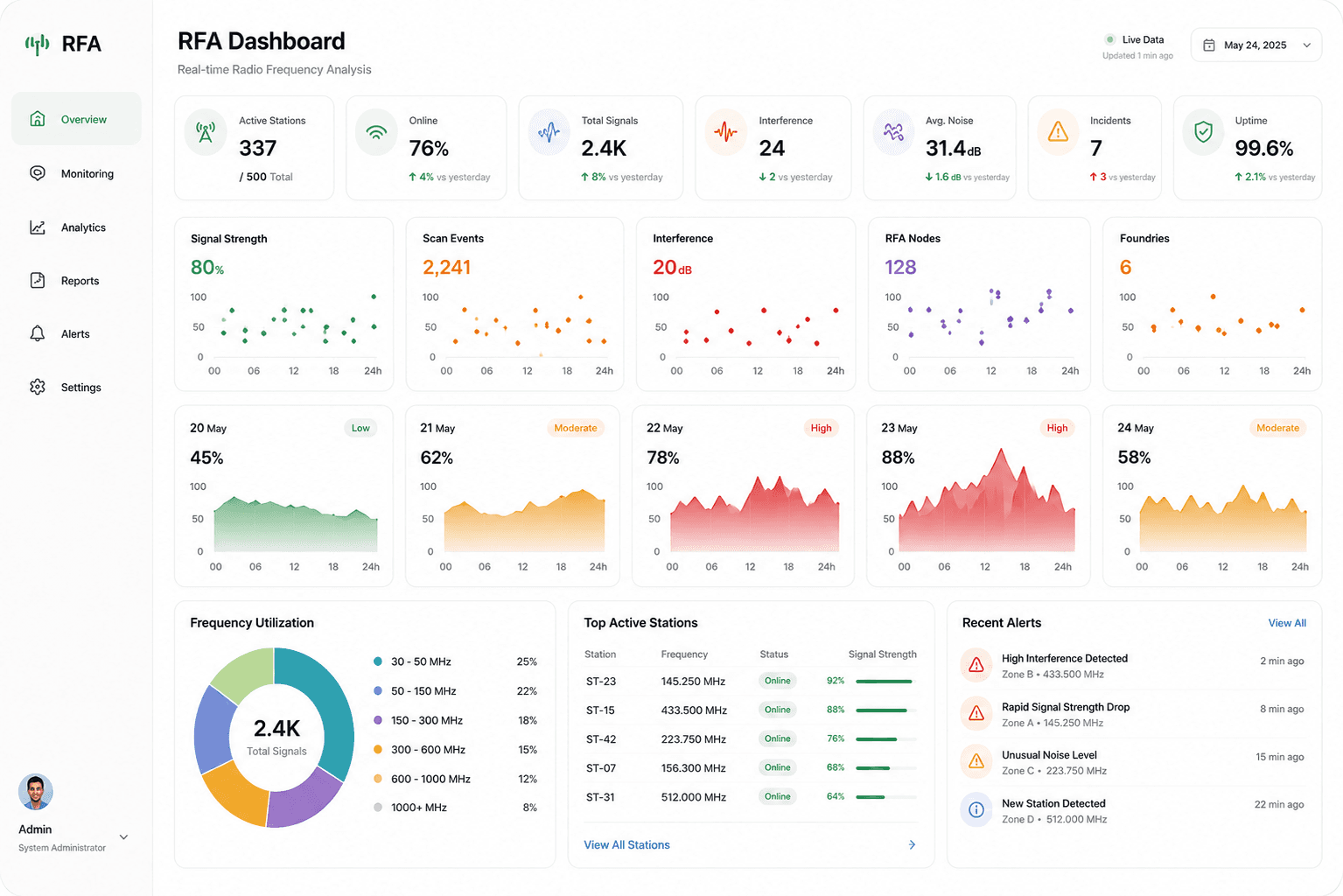The image size is (1343, 896).
Task: Click the ST-07 station name
Action: [x=601, y=768]
